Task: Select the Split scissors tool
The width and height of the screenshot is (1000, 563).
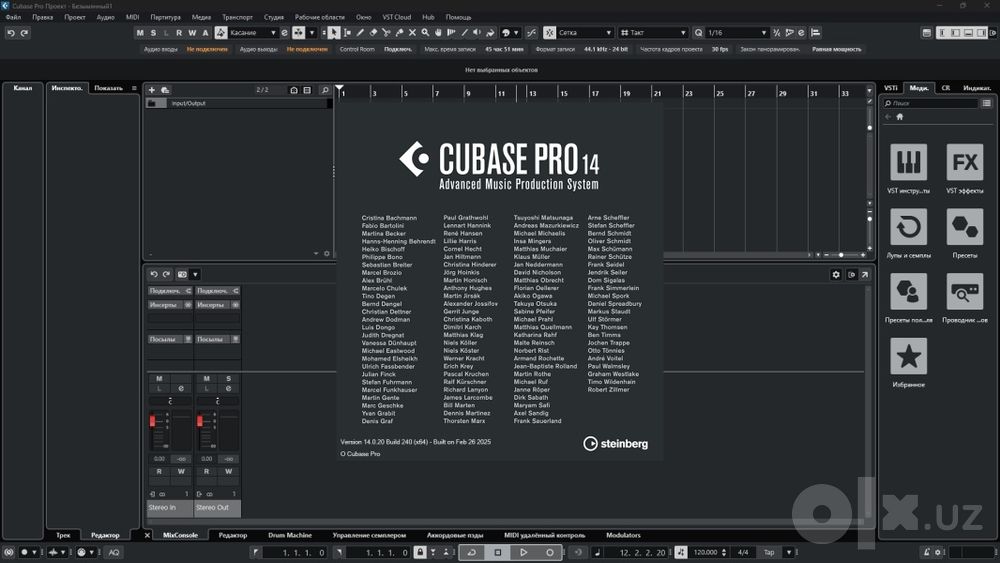Action: pos(386,33)
